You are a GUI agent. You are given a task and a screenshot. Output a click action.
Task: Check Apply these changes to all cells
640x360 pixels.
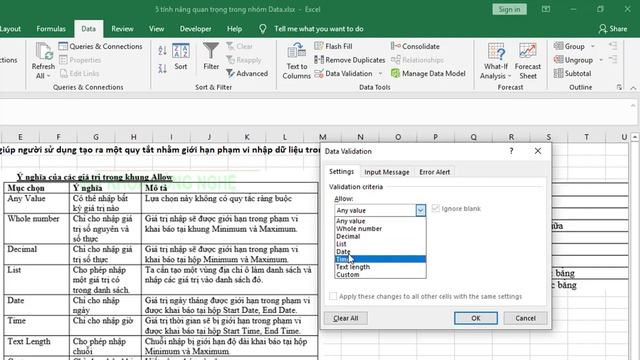333,296
